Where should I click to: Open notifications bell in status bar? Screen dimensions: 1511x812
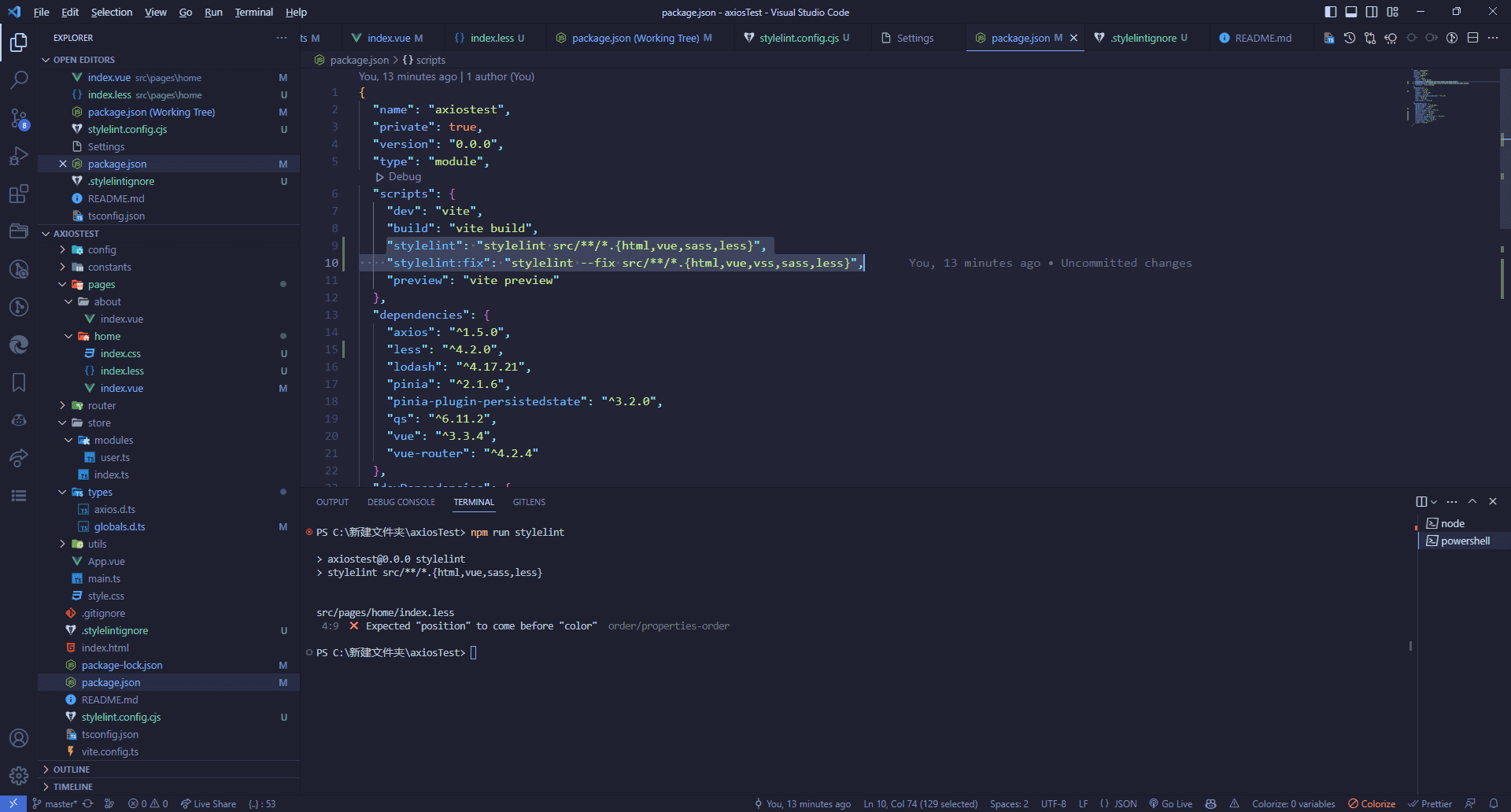click(1494, 803)
